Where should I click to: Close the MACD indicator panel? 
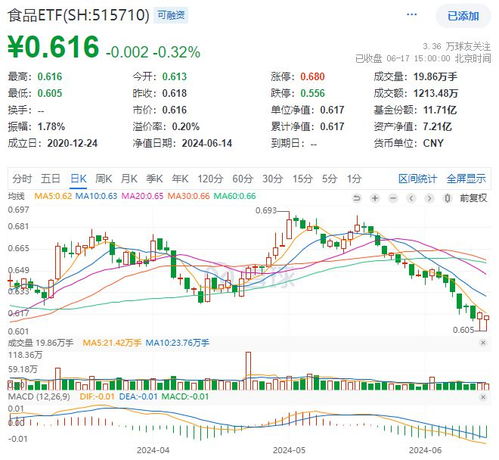[483, 397]
